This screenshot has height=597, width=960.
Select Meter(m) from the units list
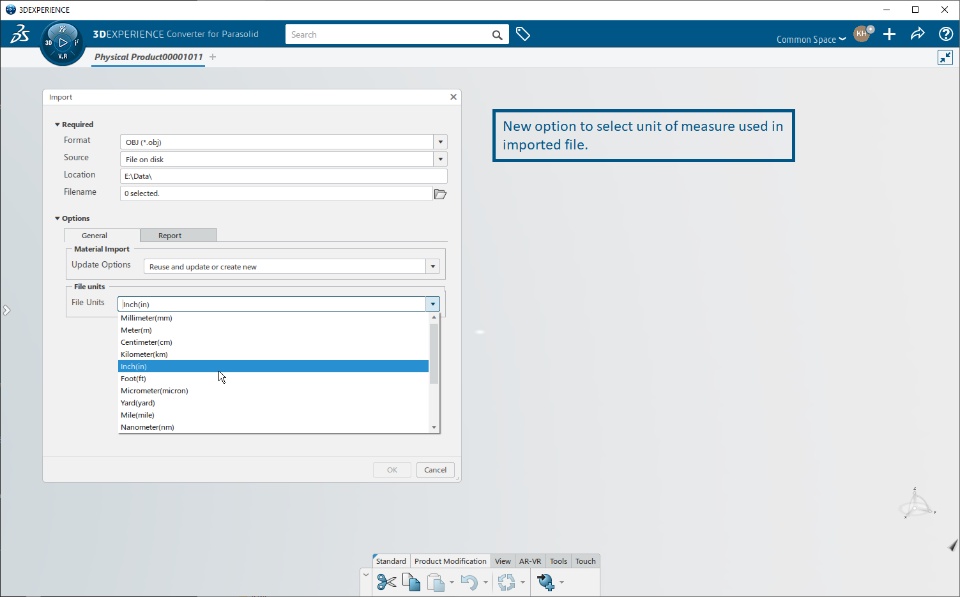point(273,330)
